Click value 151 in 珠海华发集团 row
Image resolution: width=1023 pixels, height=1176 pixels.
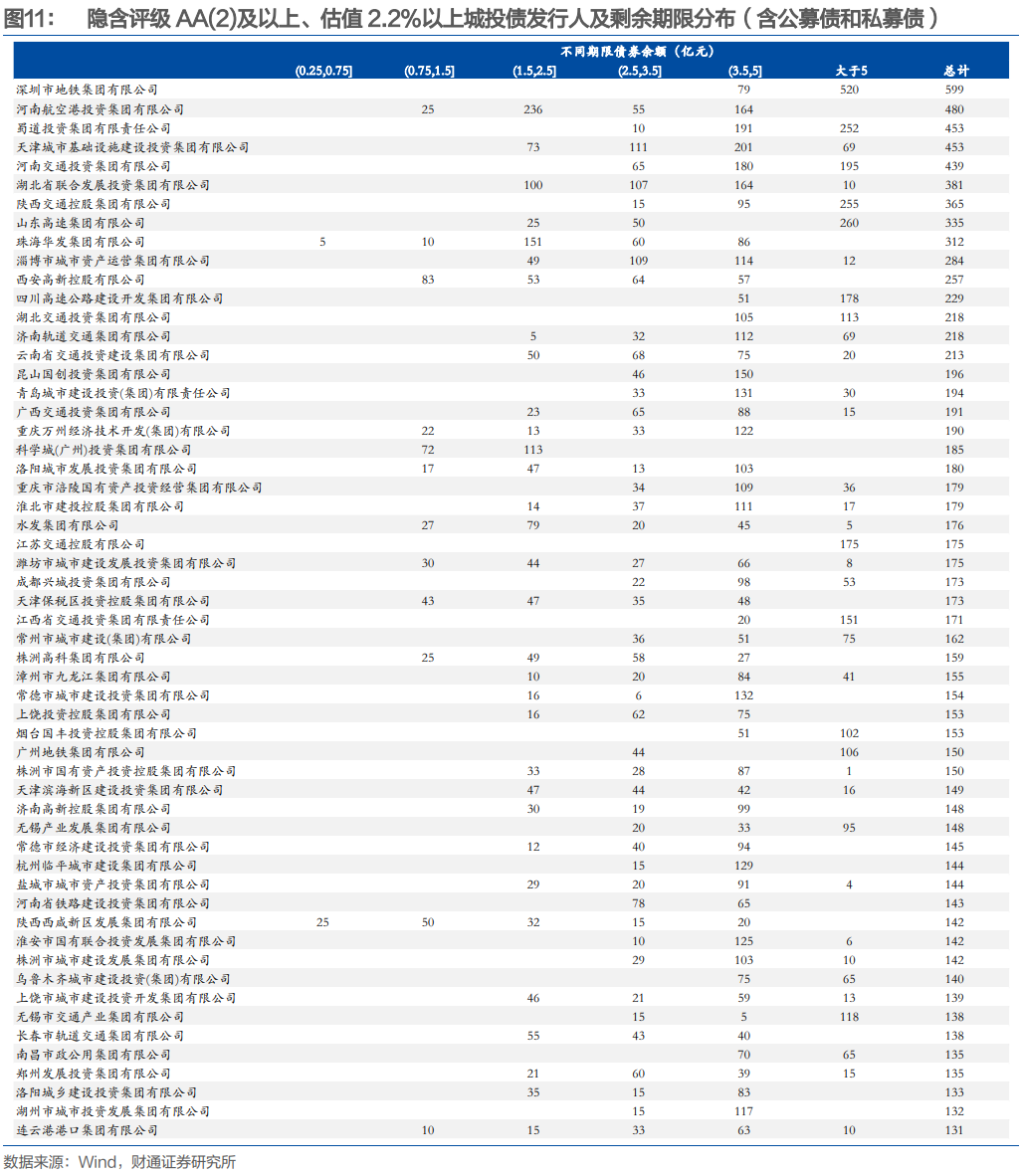pyautogui.click(x=533, y=242)
